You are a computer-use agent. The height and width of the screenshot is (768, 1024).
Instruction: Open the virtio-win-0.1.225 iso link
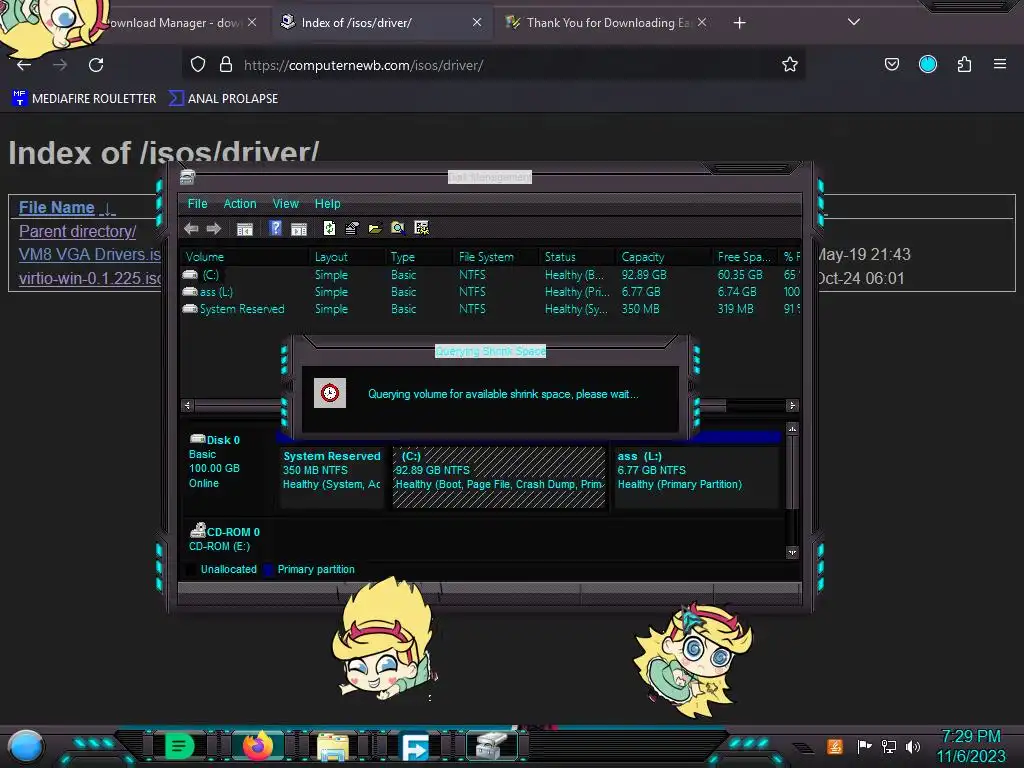[90, 278]
